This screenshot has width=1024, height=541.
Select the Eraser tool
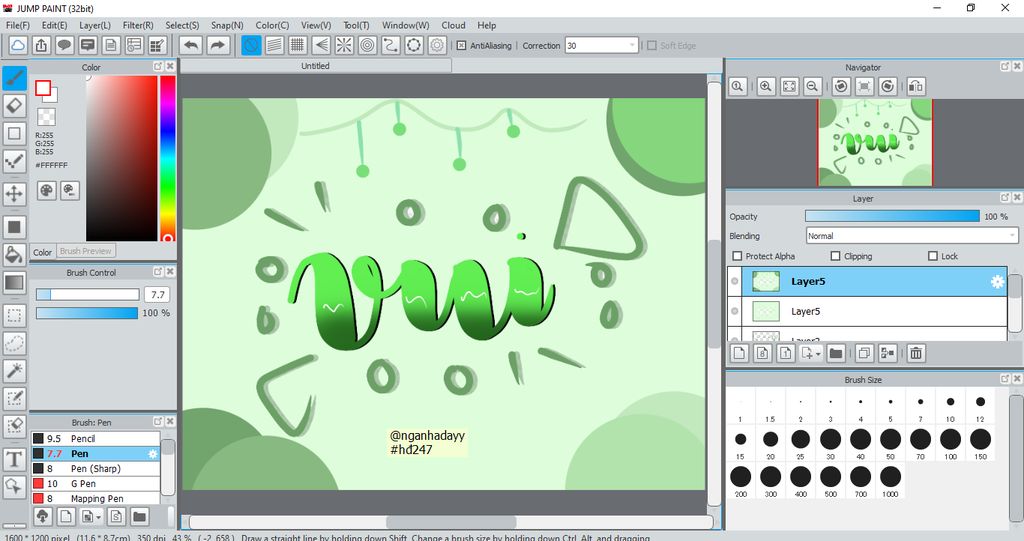pos(14,105)
